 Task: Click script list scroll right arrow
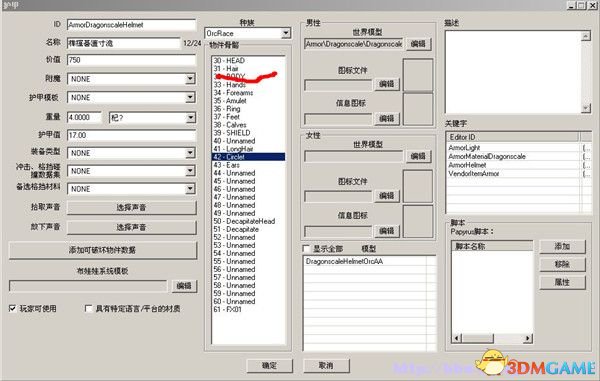click(528, 338)
